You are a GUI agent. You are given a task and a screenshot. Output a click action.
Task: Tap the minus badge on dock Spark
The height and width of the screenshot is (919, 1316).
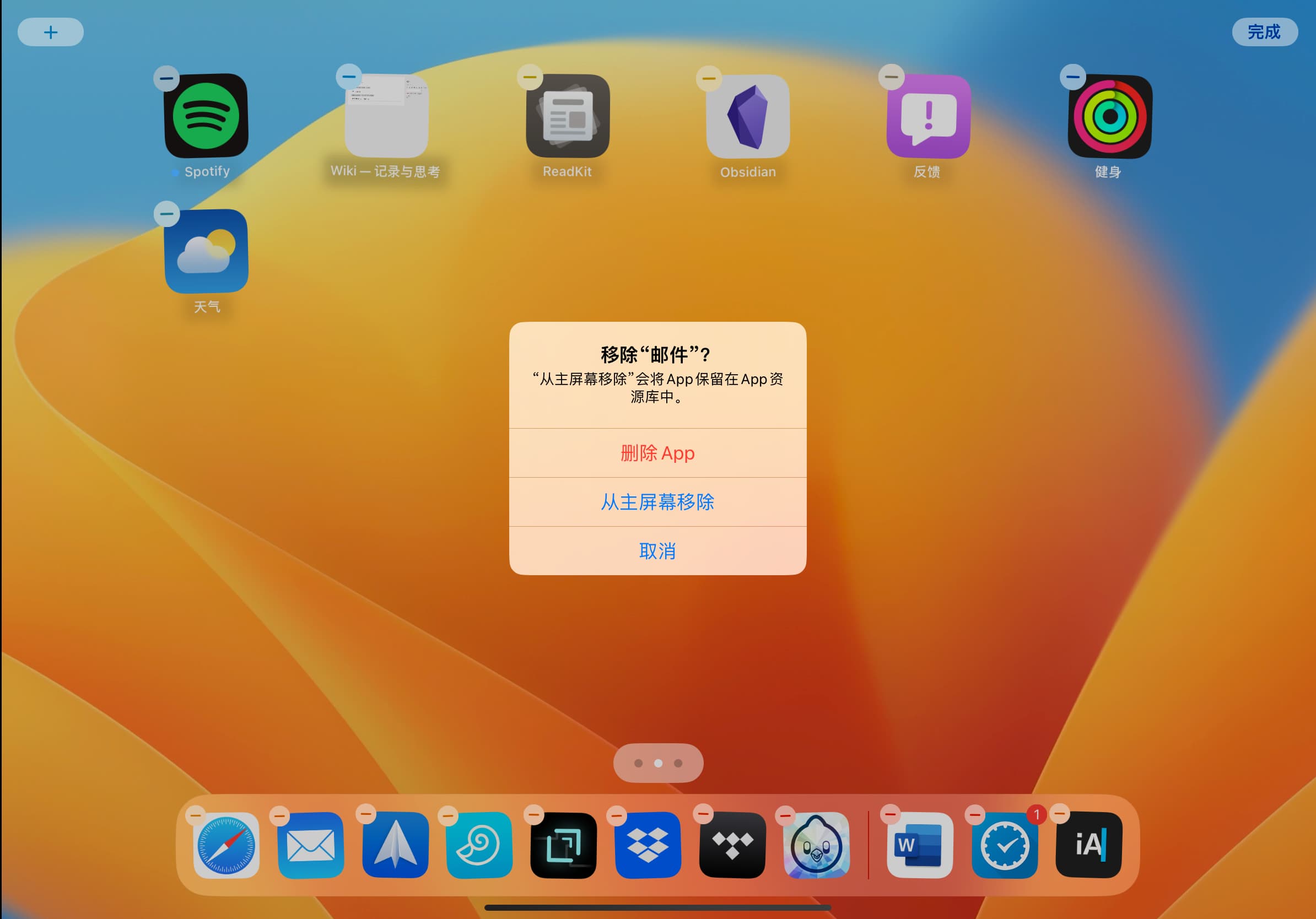(x=366, y=814)
